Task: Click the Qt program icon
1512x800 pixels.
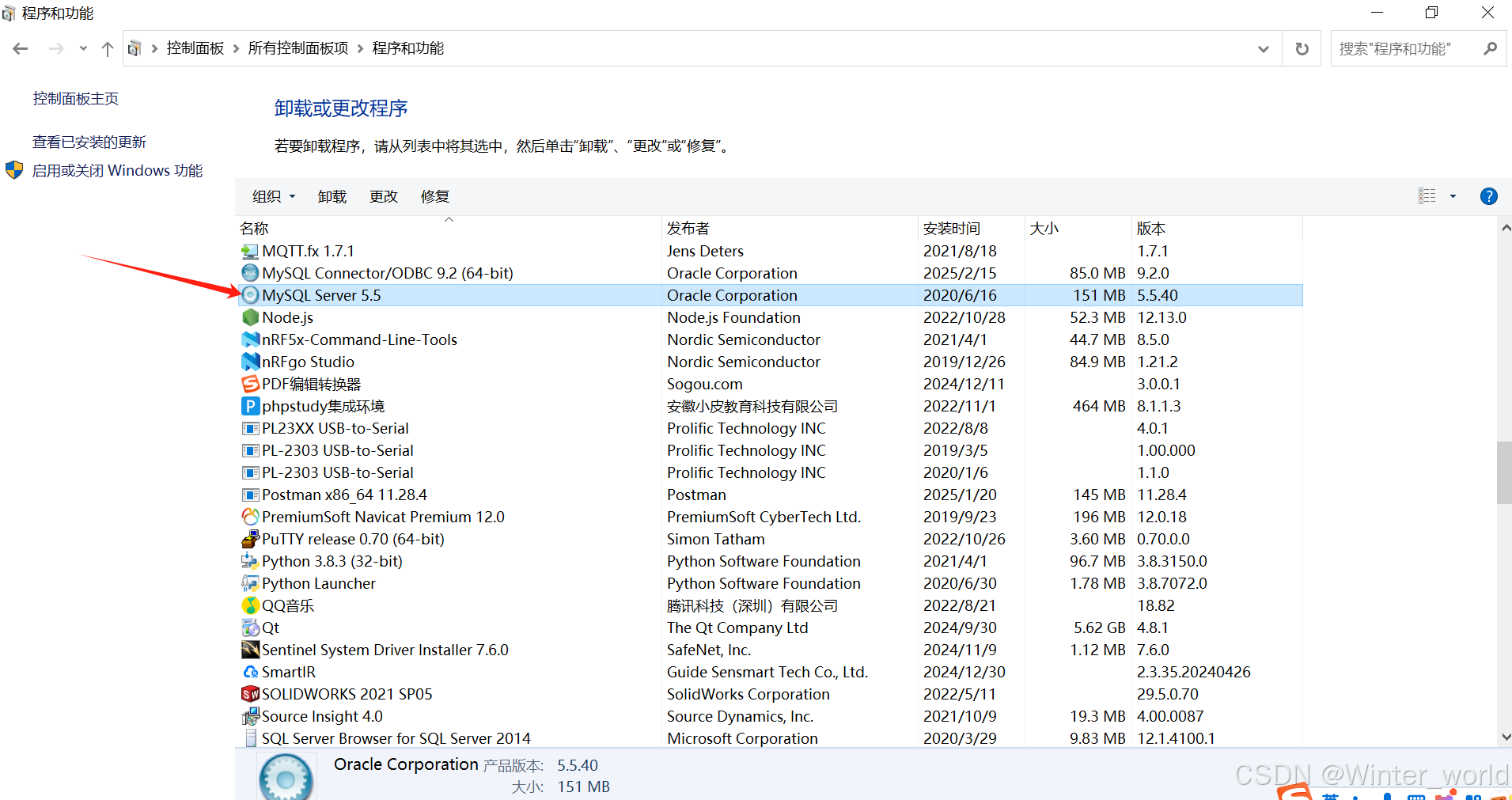Action: click(250, 627)
